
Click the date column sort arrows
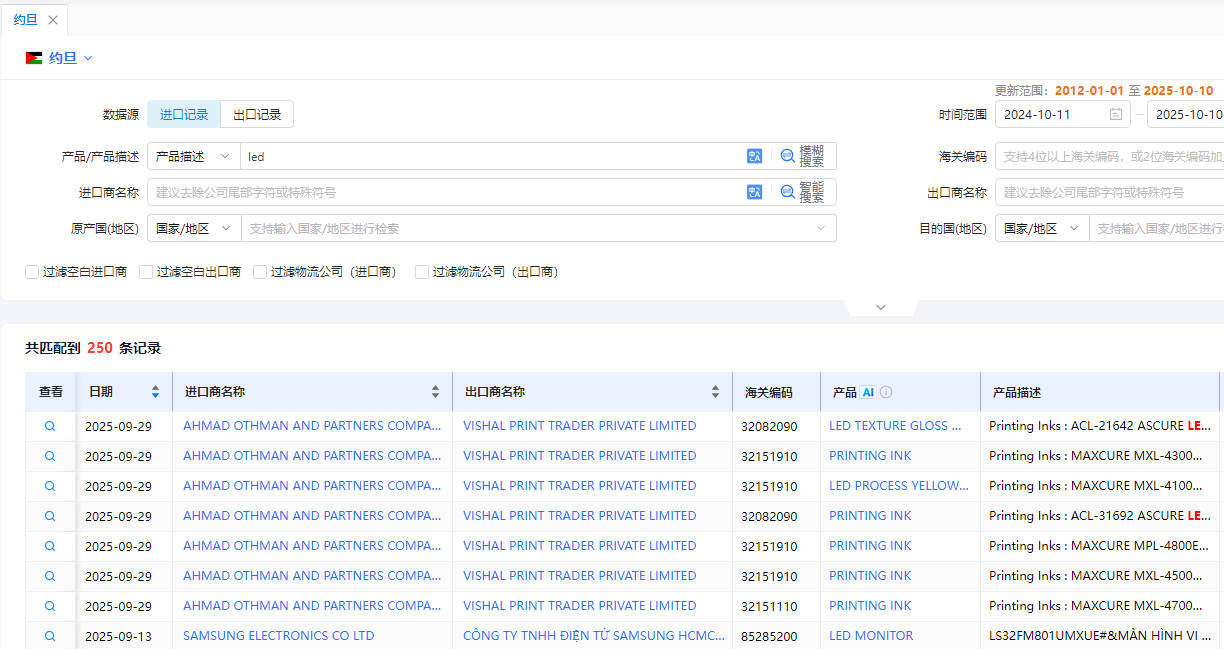coord(155,392)
